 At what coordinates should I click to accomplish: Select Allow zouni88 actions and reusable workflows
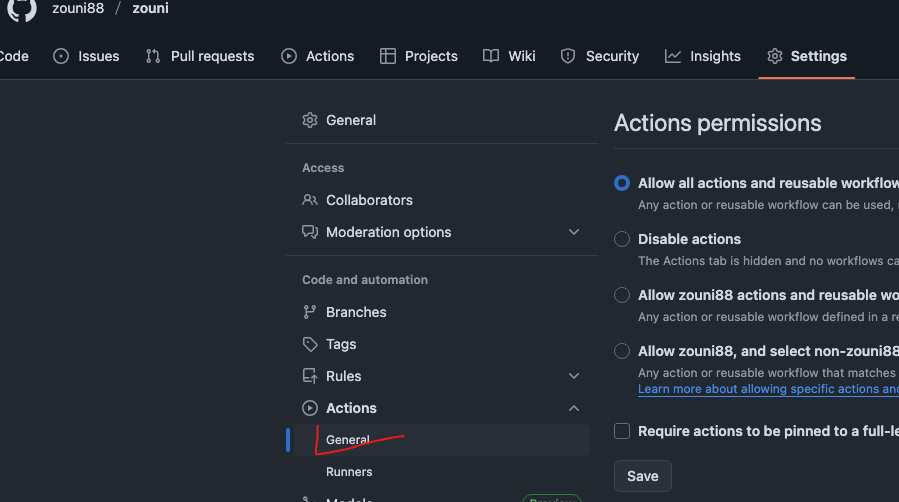click(622, 295)
